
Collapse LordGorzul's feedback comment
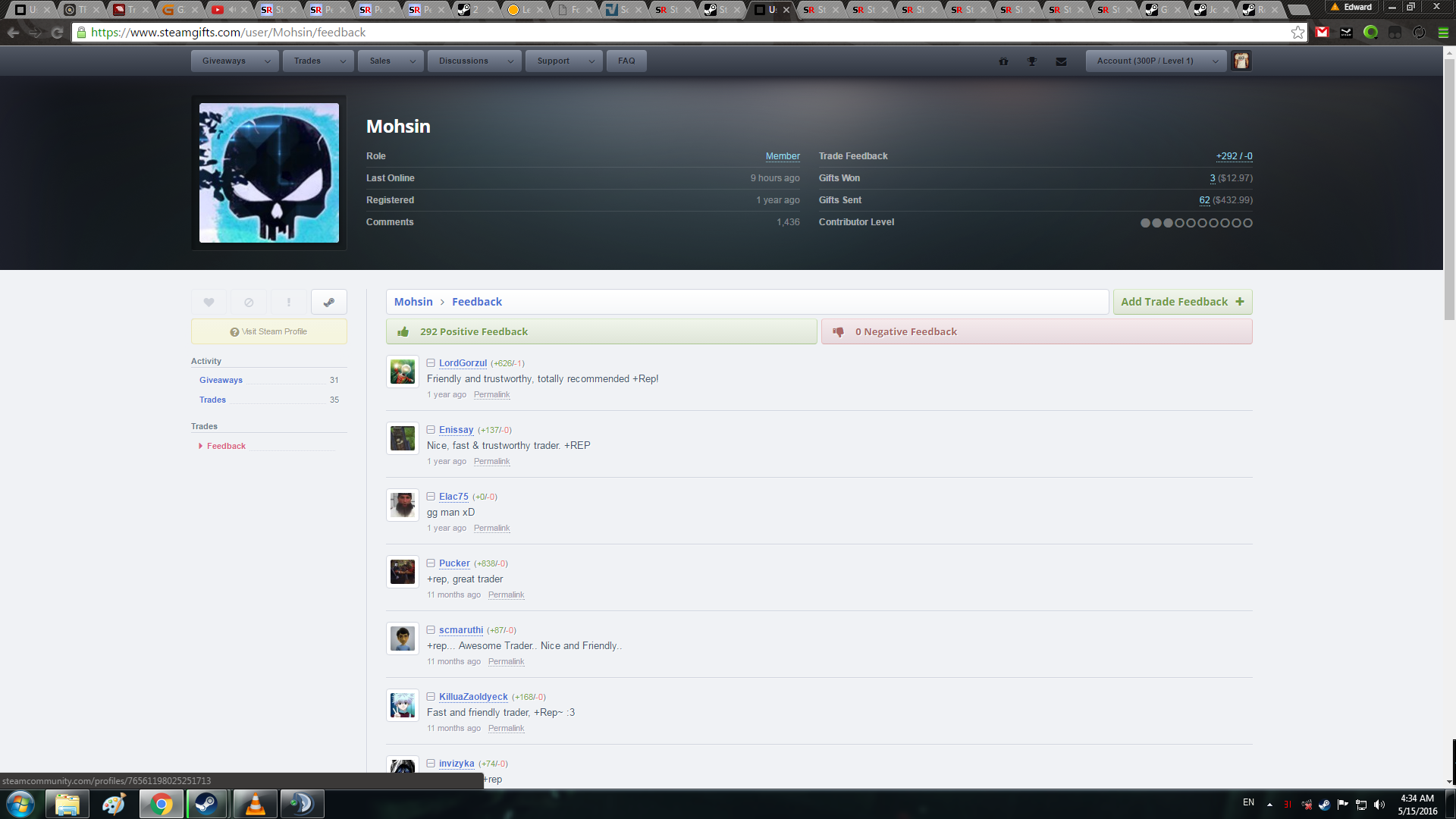[431, 363]
